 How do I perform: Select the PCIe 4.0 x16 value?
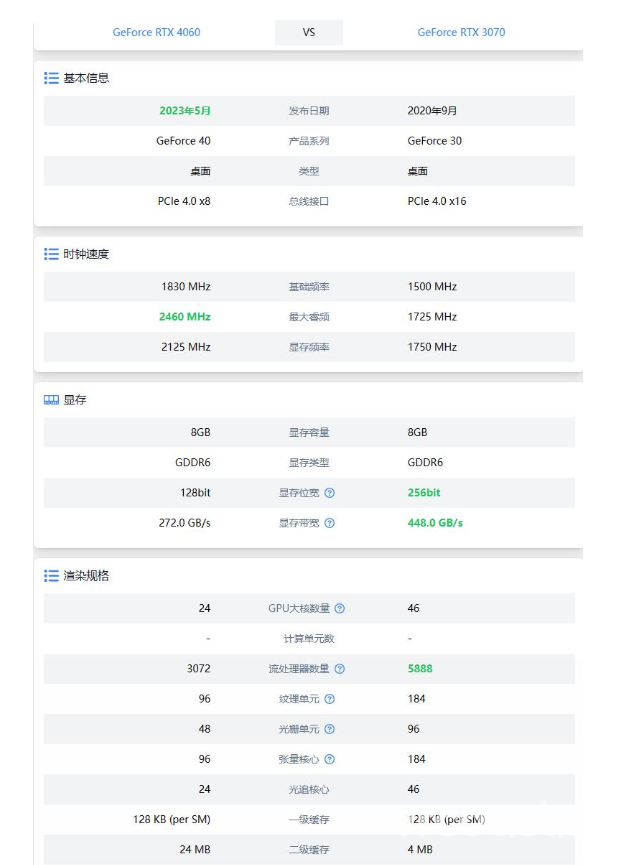pos(437,201)
